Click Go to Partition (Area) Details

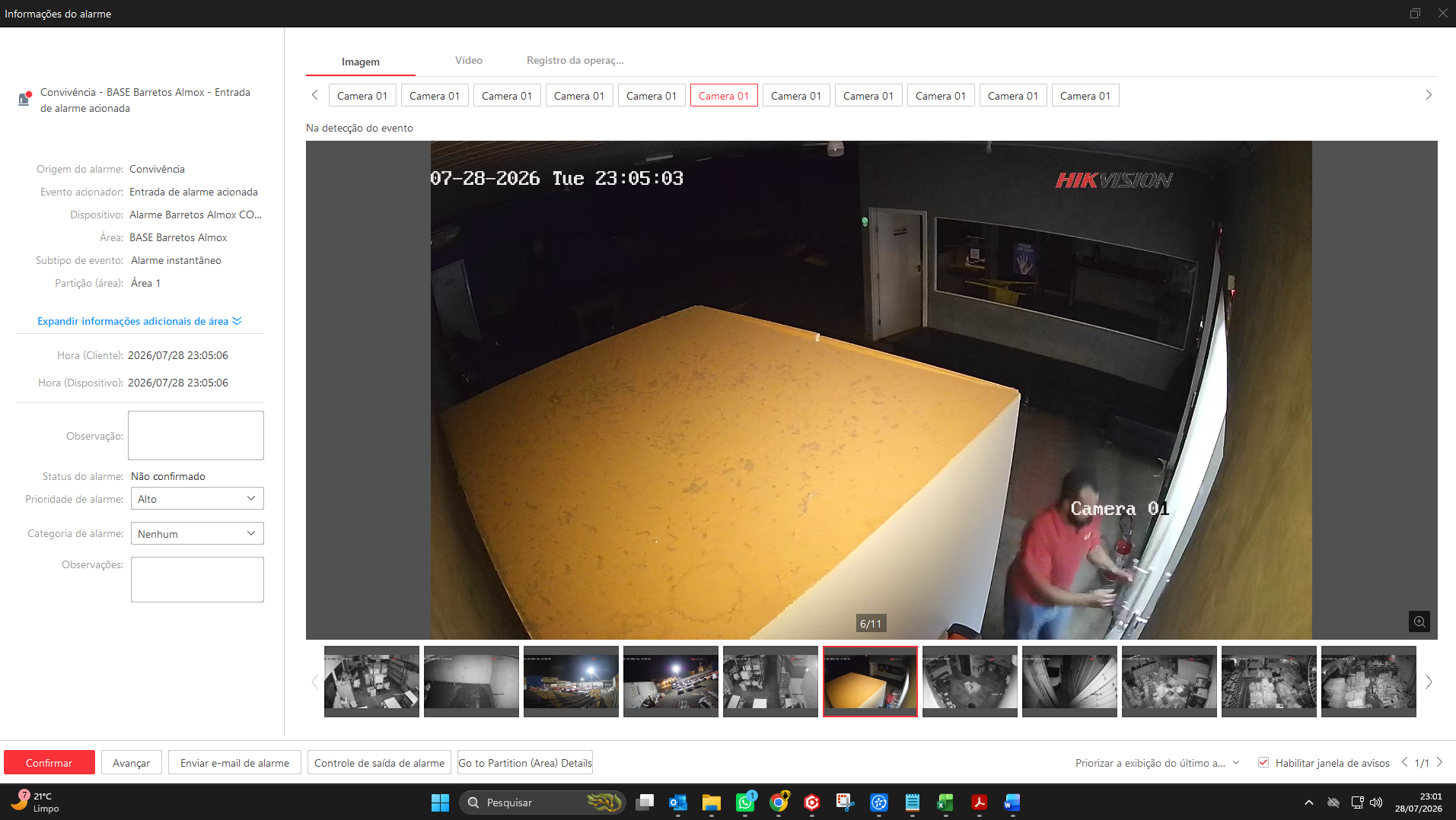525,762
